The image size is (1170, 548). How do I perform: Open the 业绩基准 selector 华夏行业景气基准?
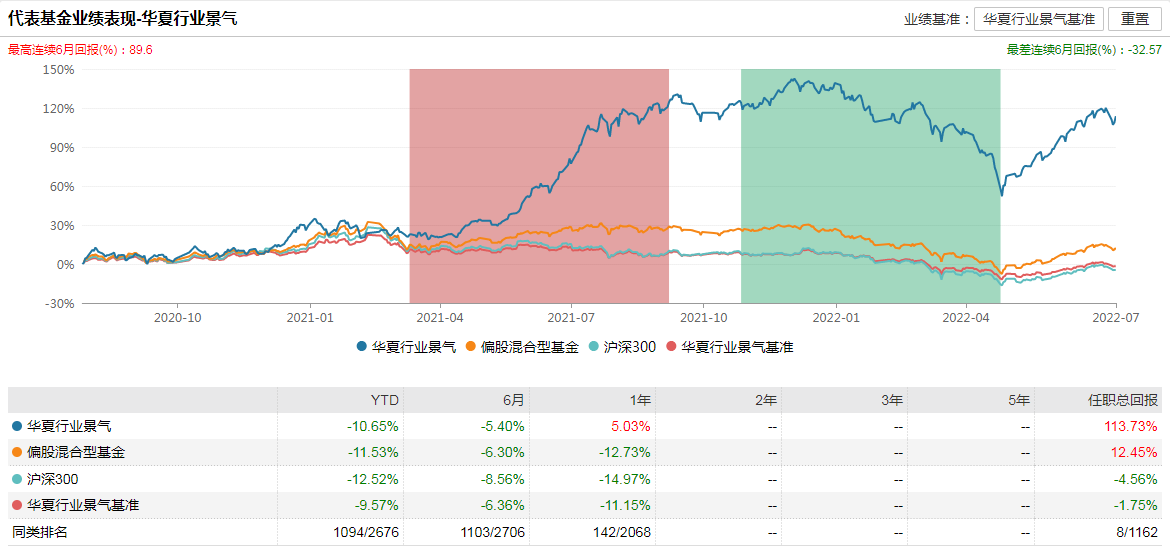pos(1038,19)
